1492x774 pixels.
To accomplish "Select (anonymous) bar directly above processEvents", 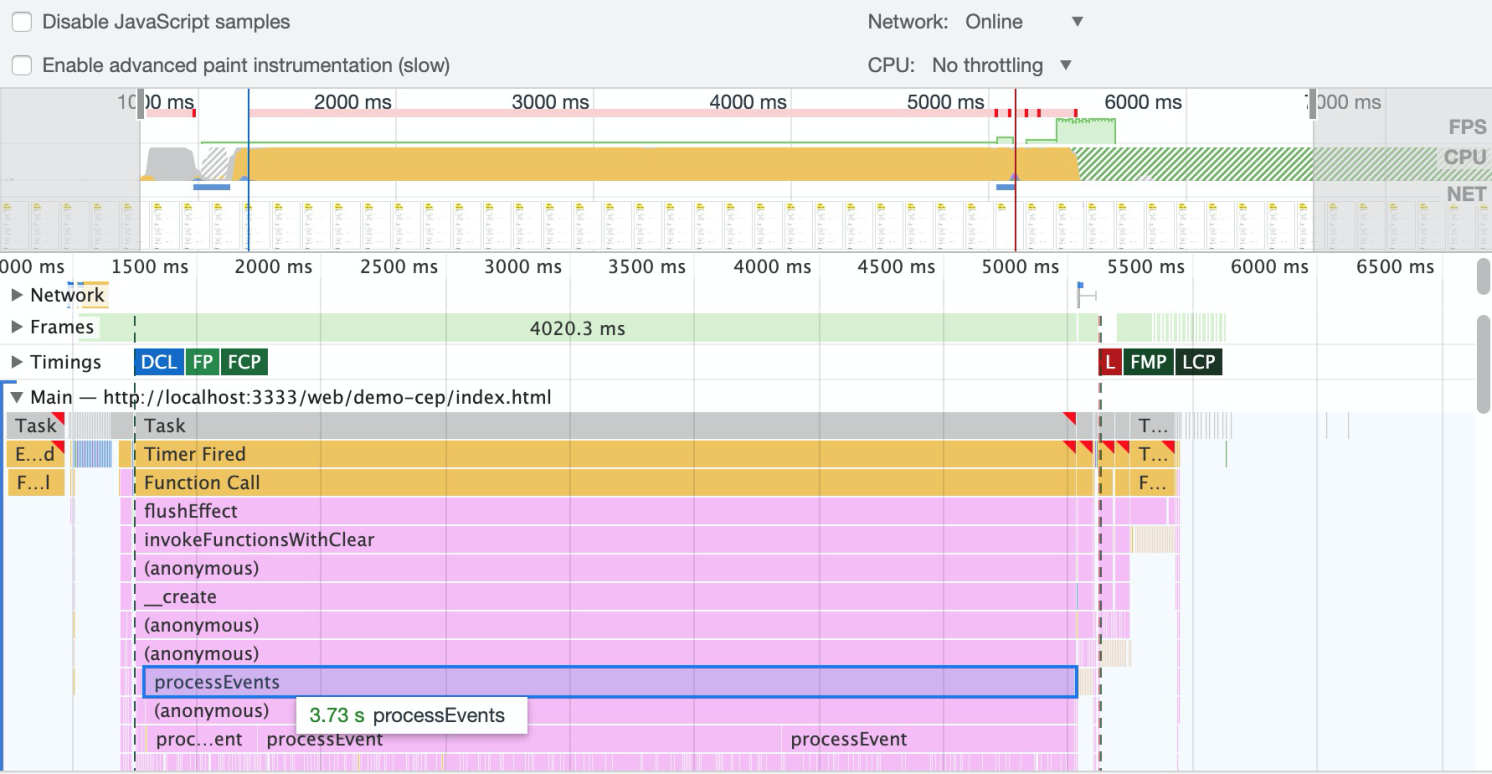I will [x=605, y=654].
